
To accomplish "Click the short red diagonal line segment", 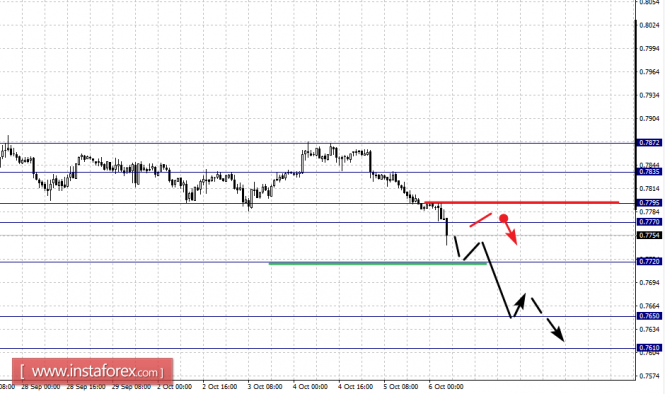I will coord(481,220).
